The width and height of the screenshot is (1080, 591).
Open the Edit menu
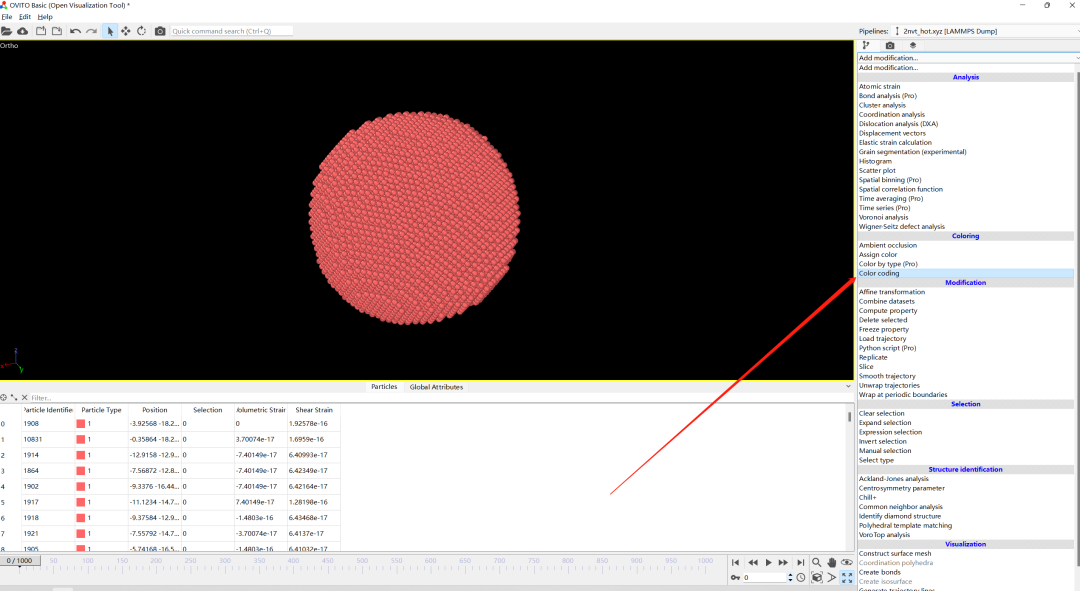pyautogui.click(x=25, y=17)
